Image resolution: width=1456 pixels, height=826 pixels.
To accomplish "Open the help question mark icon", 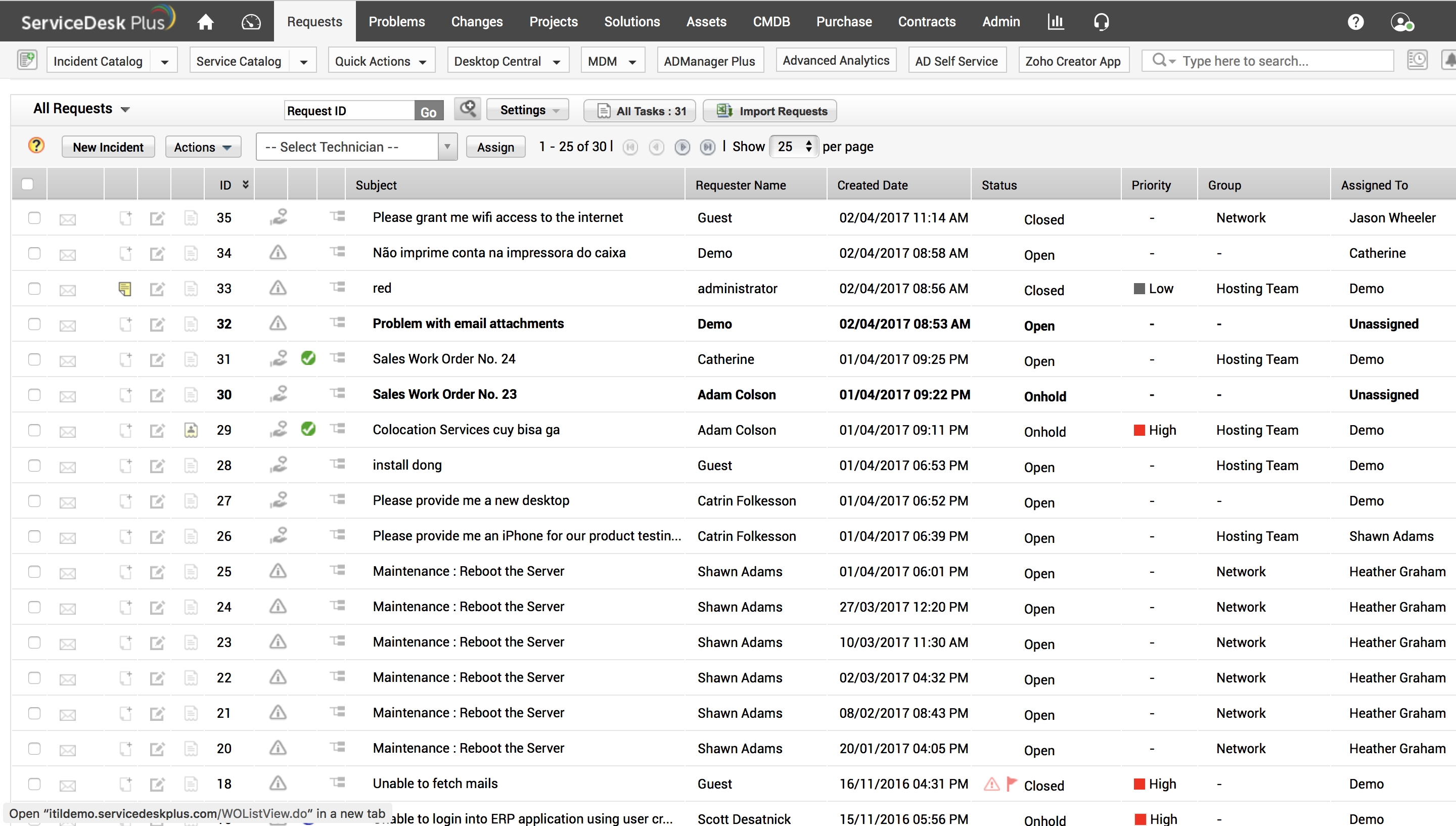I will 1355,22.
